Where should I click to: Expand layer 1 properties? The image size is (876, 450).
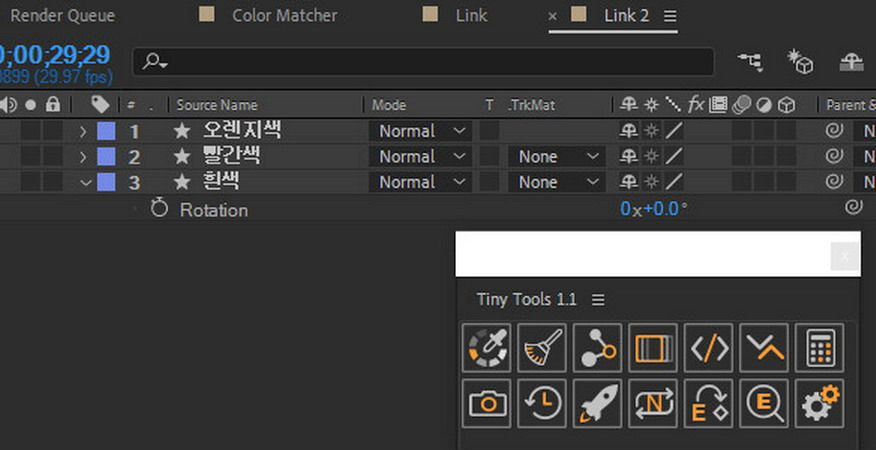pyautogui.click(x=83, y=132)
